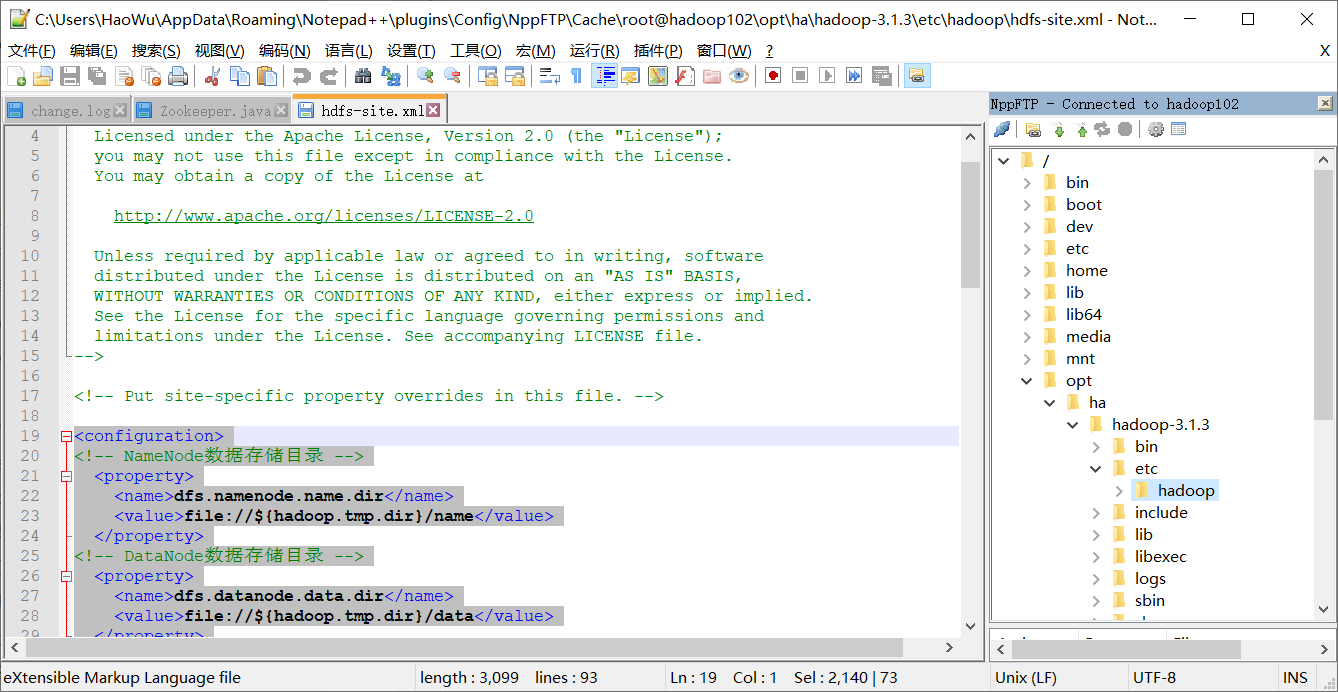This screenshot has width=1338, height=692.
Task: Open NppFTP settings gear icon
Action: (1156, 129)
